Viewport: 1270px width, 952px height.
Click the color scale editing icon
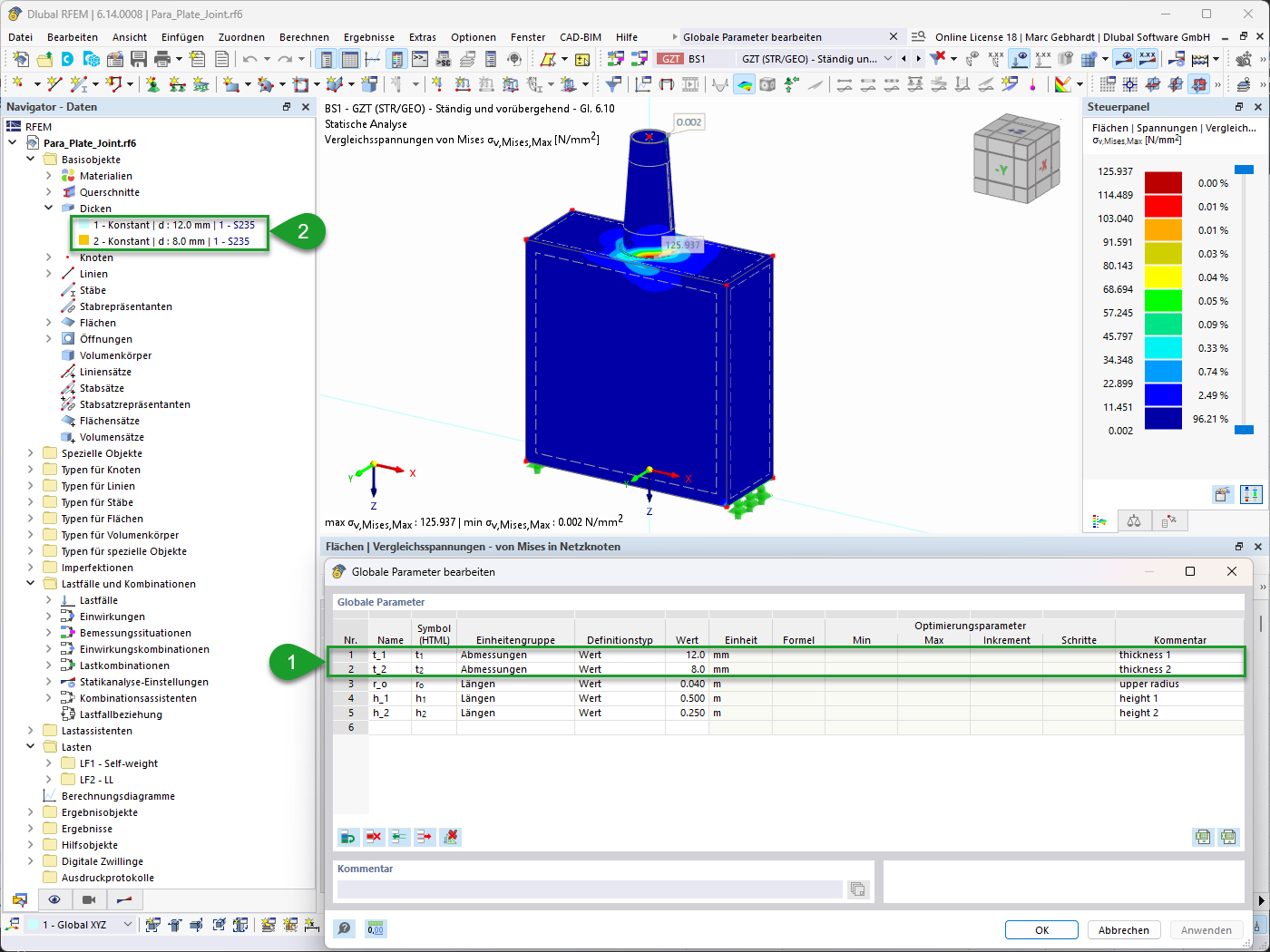pos(1062,84)
